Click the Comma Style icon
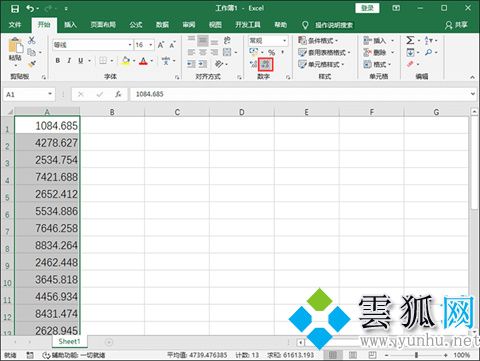This screenshot has height=361, width=480. [x=283, y=52]
